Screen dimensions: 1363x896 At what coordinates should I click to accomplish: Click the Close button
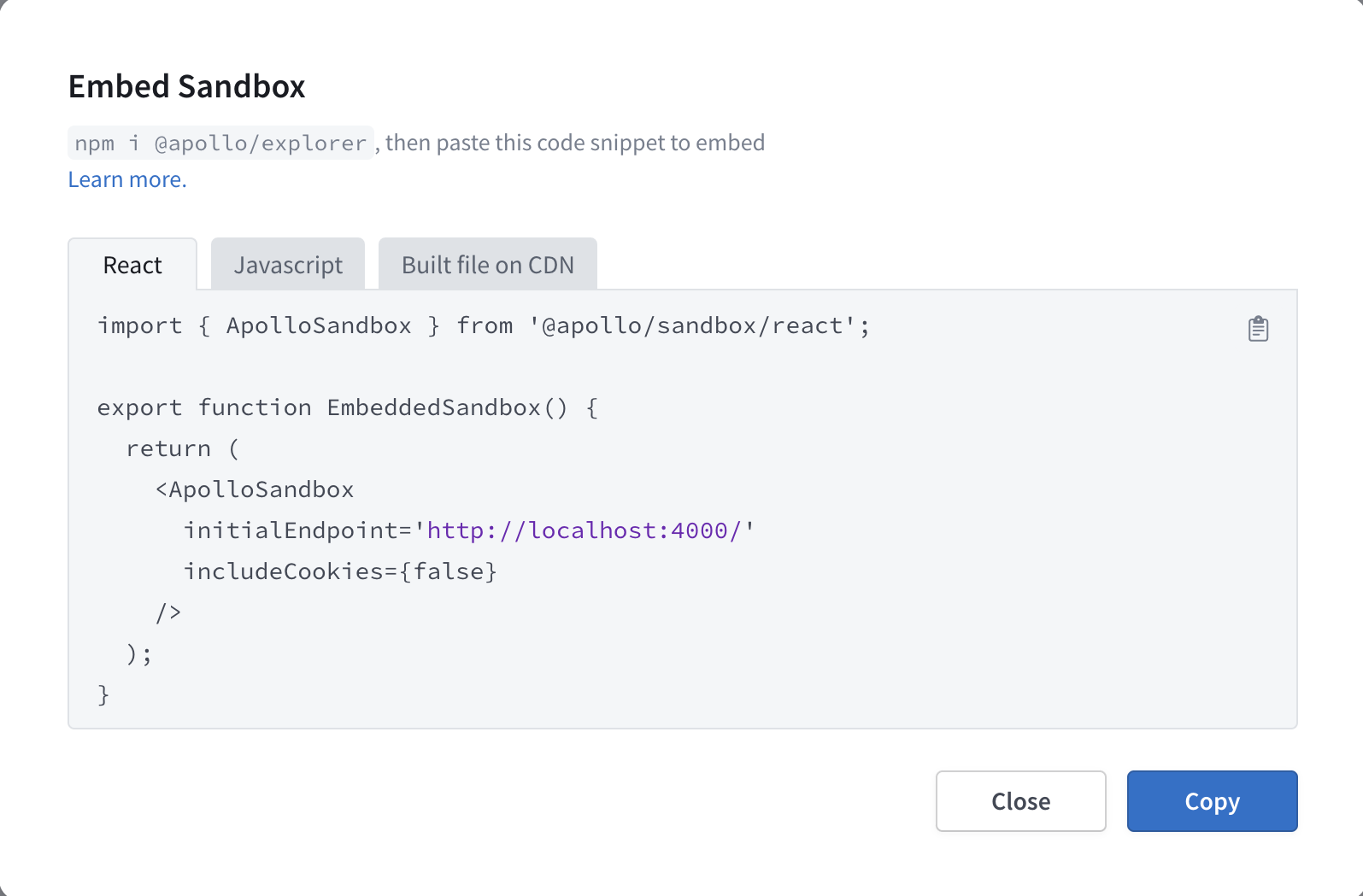(1020, 801)
